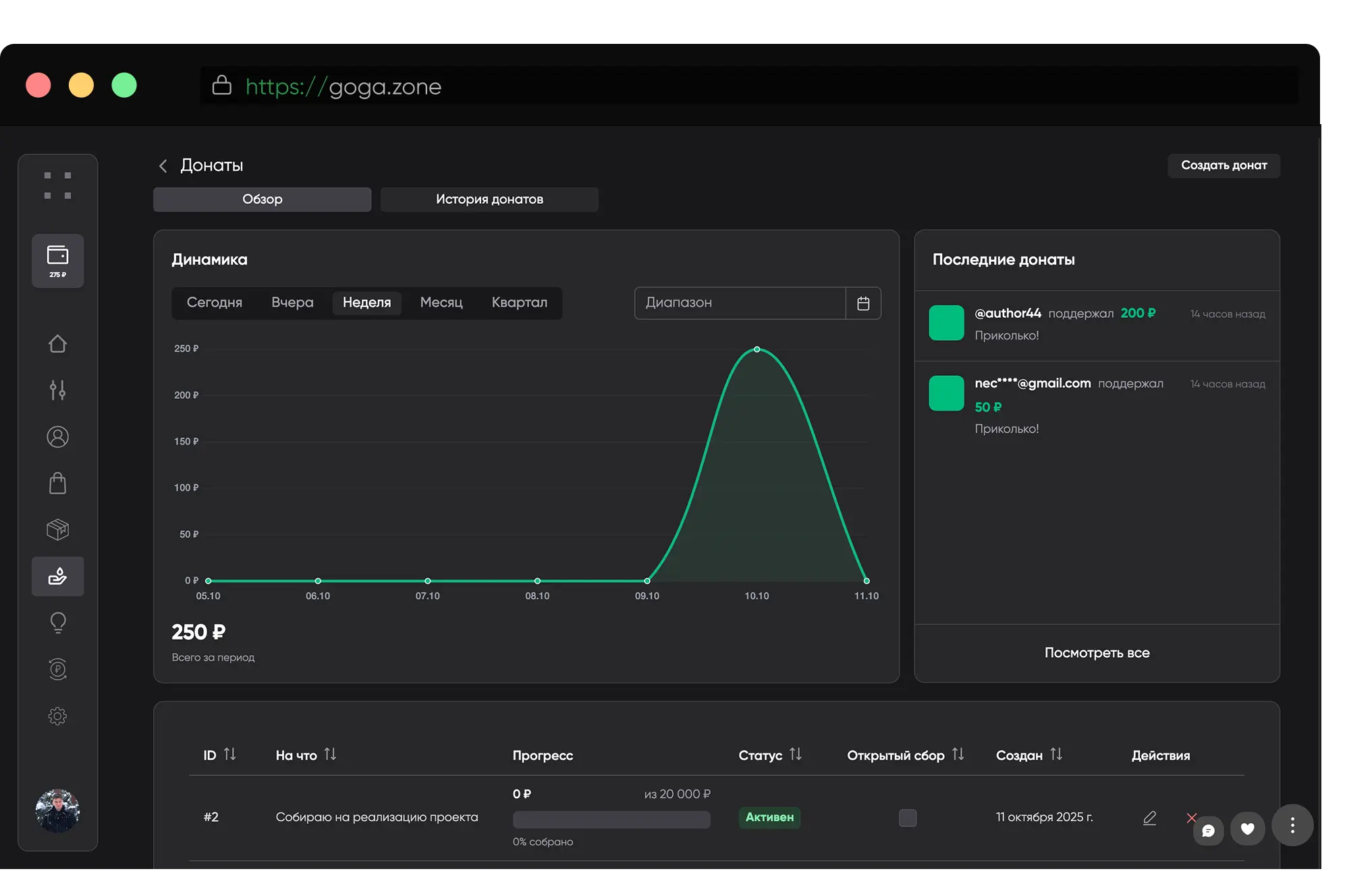1372x892 pixels.
Task: Open the lightbulb ideas icon in sidebar
Action: pyautogui.click(x=57, y=622)
